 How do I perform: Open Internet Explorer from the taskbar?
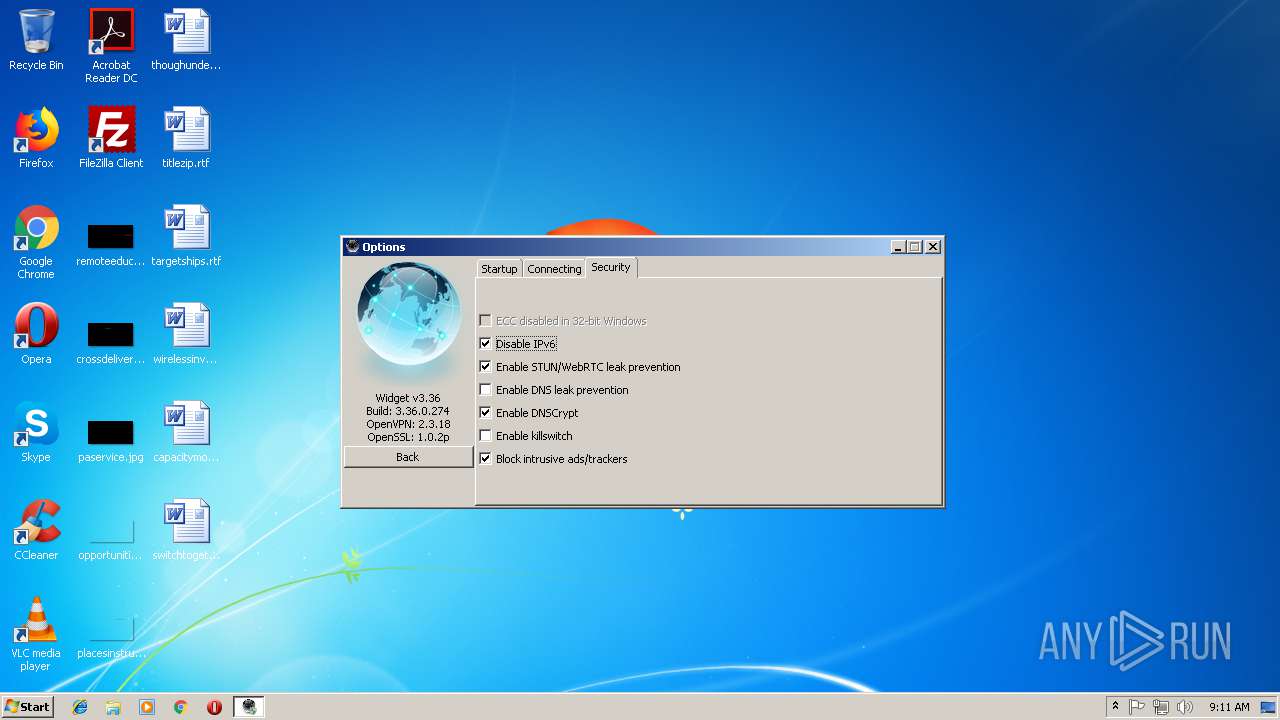[80, 707]
